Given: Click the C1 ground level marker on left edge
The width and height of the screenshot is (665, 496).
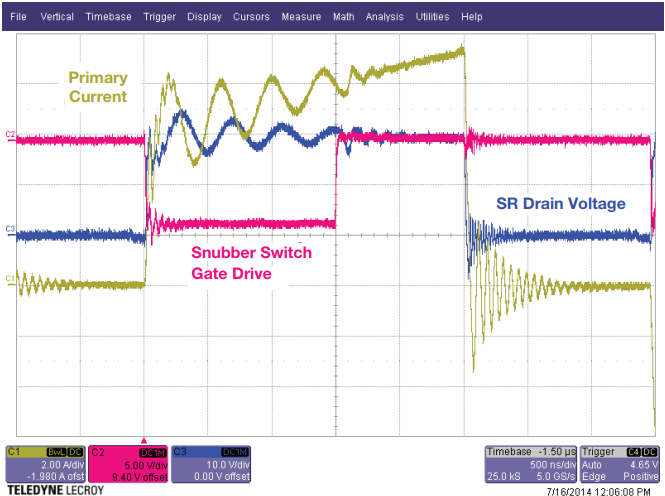Looking at the screenshot, I should click(10, 278).
